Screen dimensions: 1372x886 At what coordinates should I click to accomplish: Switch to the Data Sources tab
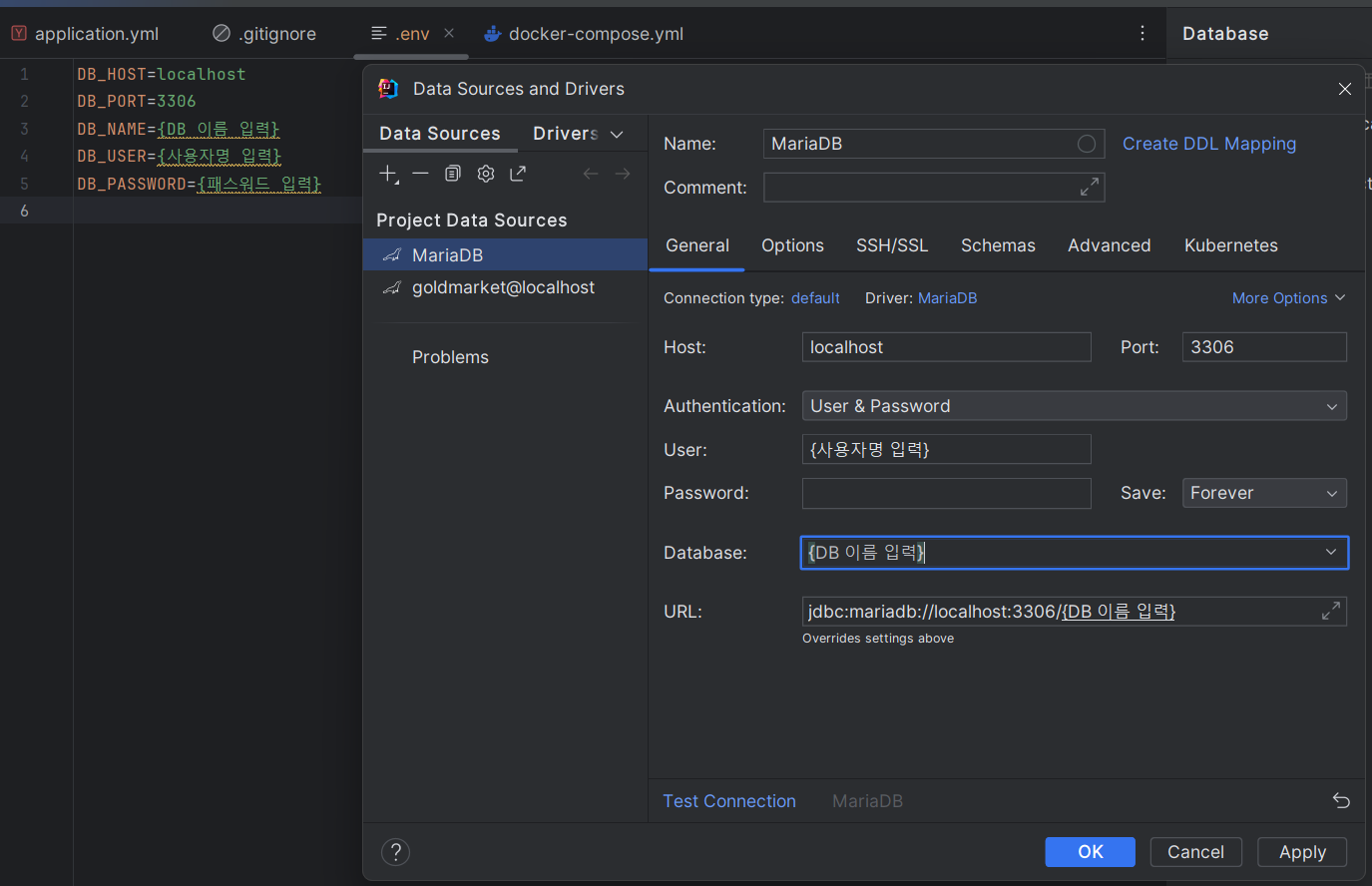pos(440,134)
